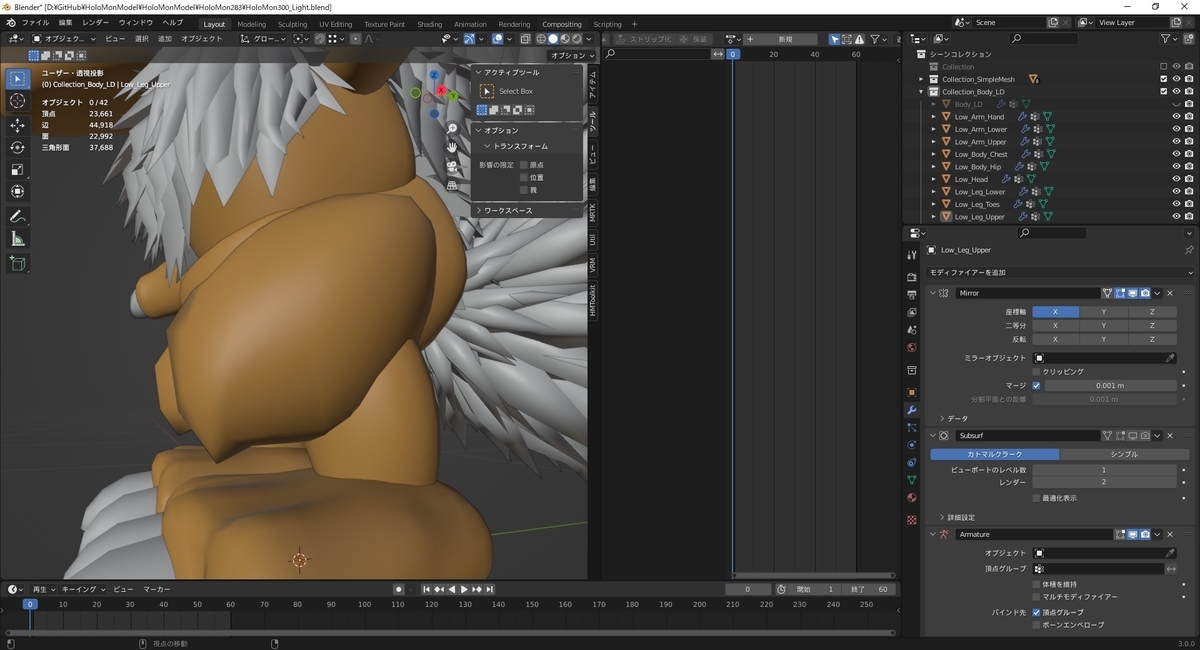Select Mirror axis Y button
Screen dimensions: 1200x650
pos(1104,312)
